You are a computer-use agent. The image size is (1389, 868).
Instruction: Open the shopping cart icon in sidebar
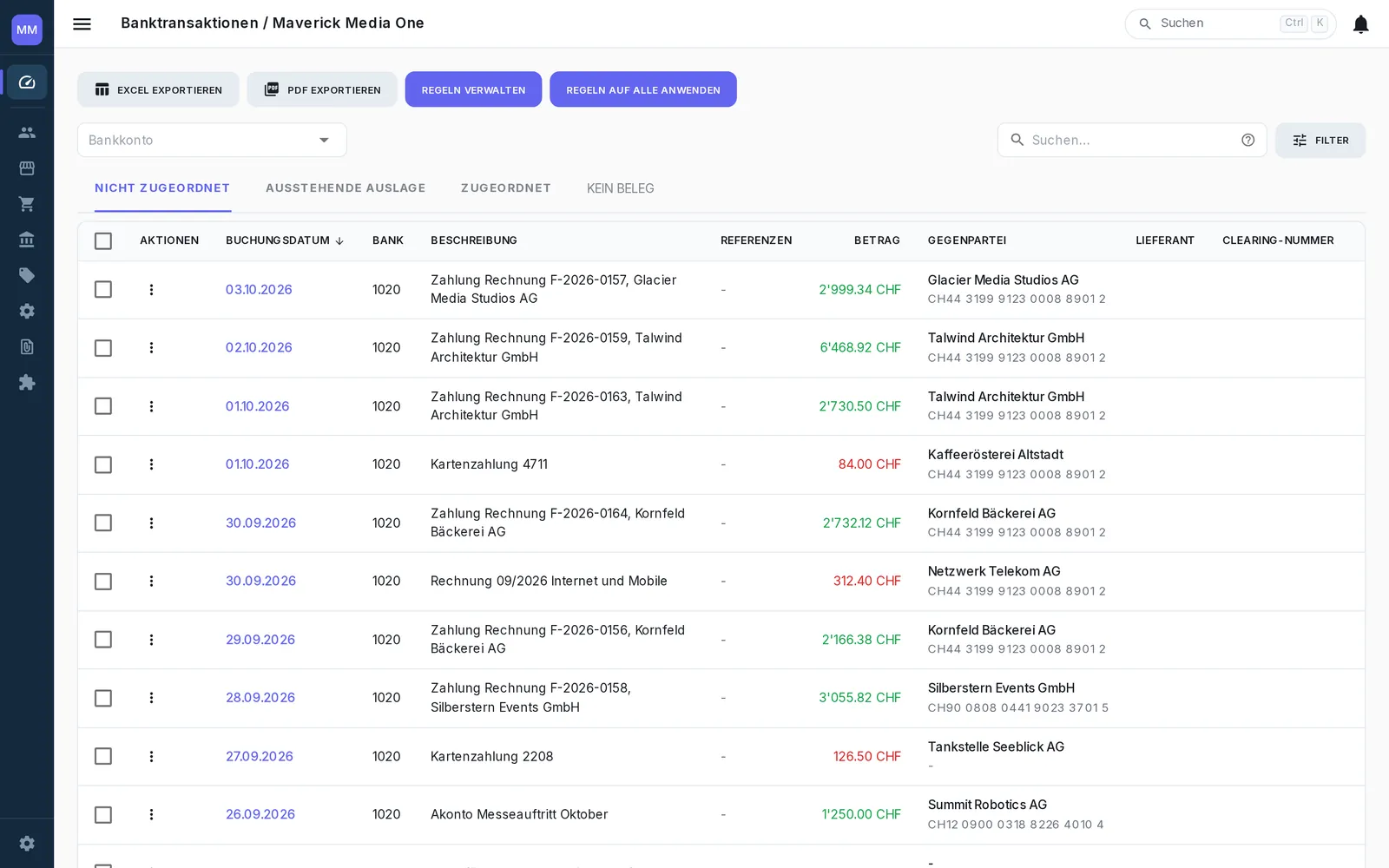27,204
